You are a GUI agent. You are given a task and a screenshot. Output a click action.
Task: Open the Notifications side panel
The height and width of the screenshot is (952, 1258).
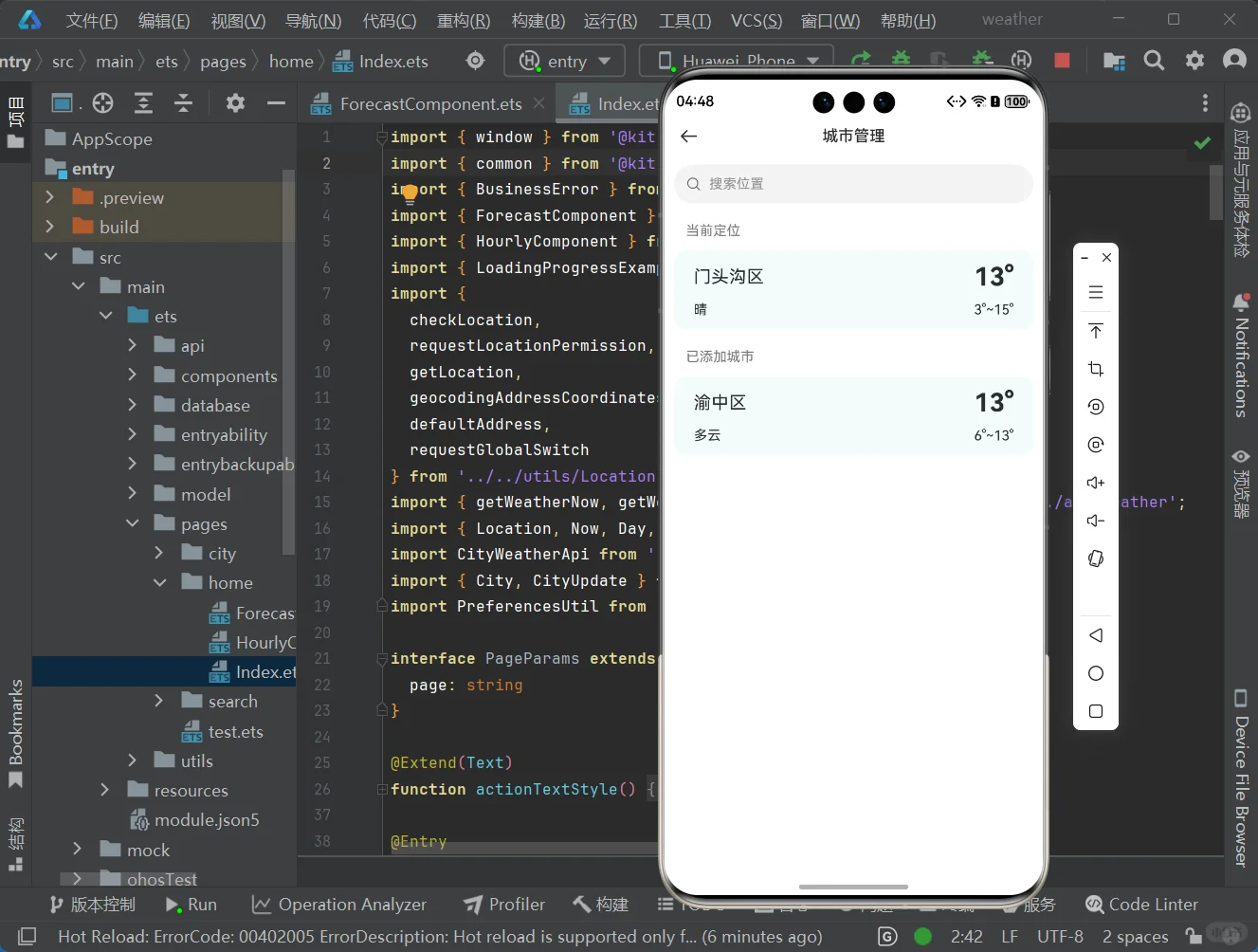tap(1240, 357)
